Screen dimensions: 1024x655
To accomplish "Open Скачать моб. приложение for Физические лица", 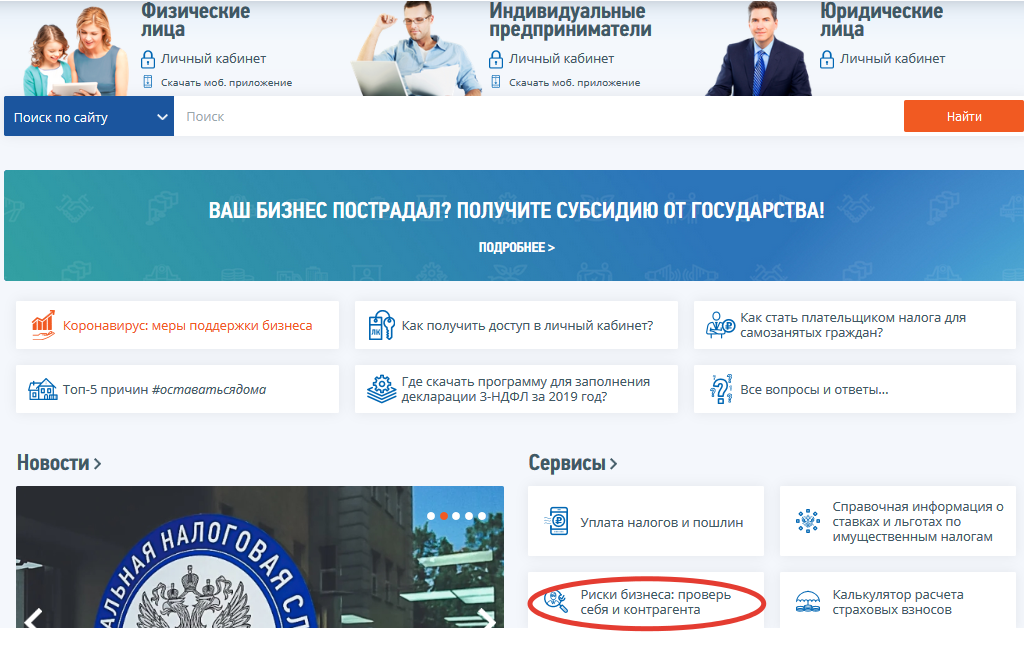I will tap(227, 82).
